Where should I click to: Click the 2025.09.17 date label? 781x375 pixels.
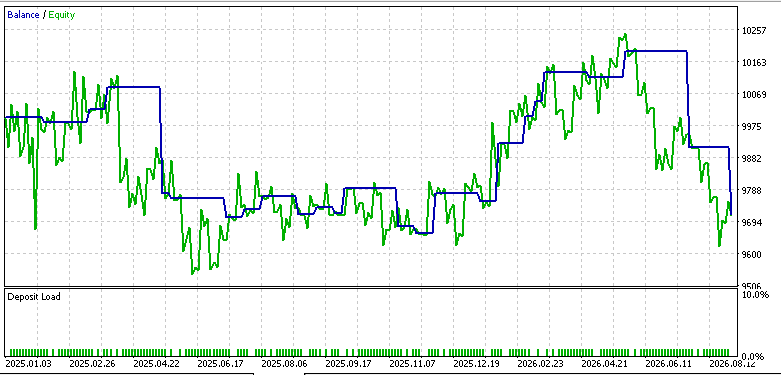pos(348,364)
